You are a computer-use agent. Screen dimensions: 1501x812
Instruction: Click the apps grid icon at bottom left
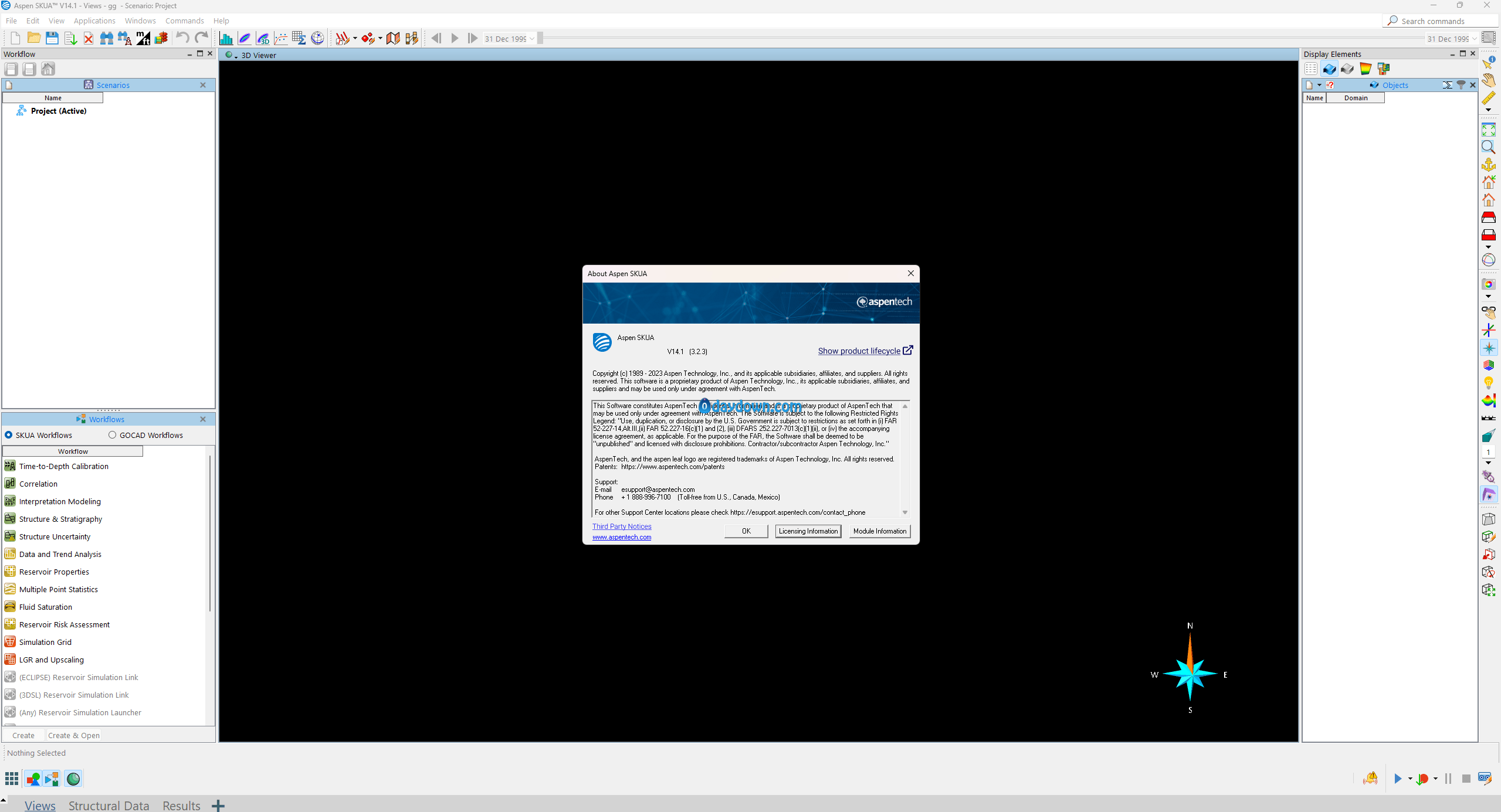12,779
